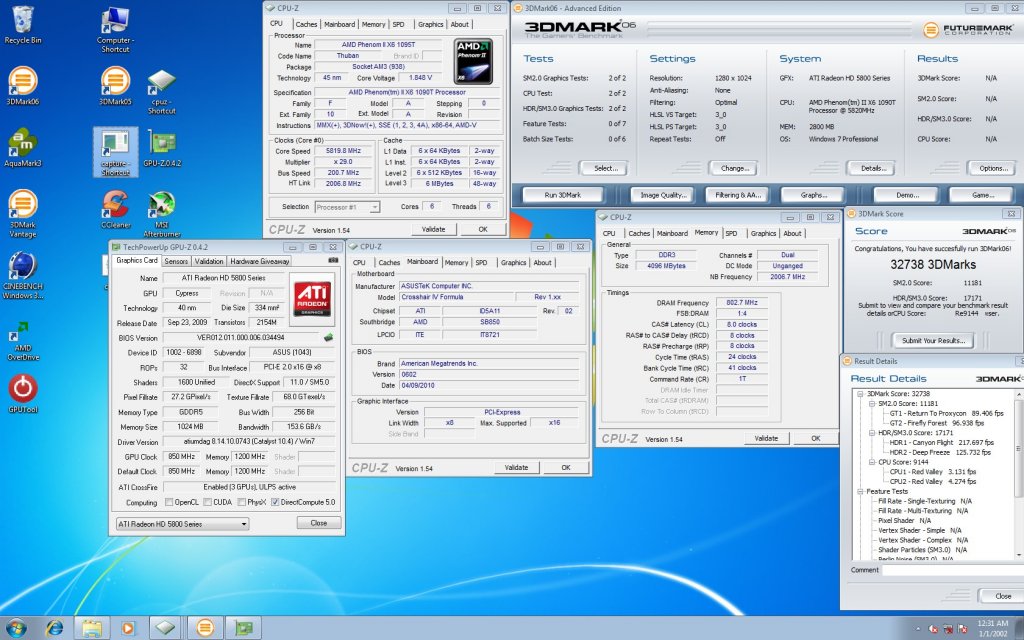Select the HDR1 - Canyon Flight row
Screen dimensions: 1024x640
point(941,443)
